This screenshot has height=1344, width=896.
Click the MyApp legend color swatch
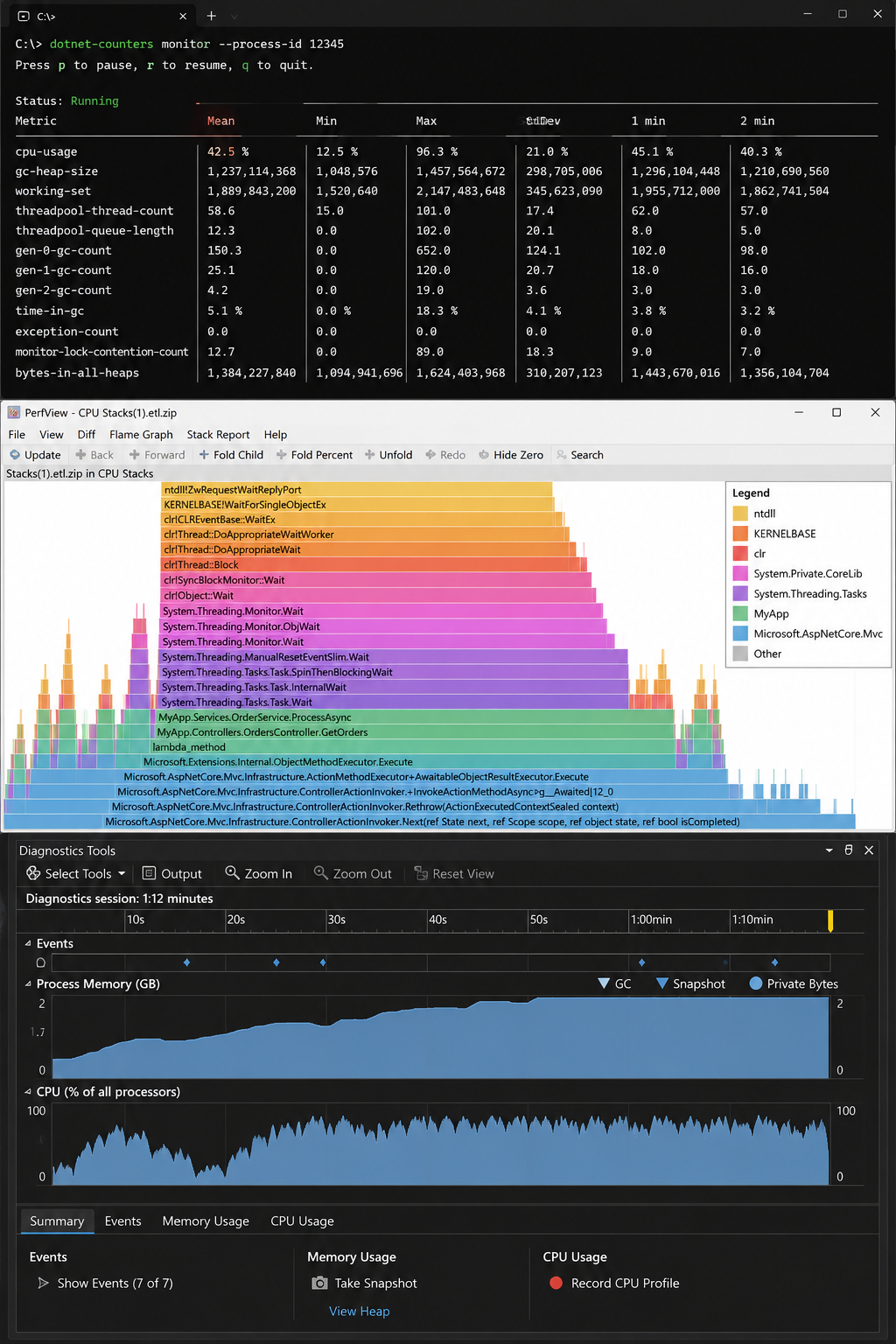pyautogui.click(x=740, y=613)
